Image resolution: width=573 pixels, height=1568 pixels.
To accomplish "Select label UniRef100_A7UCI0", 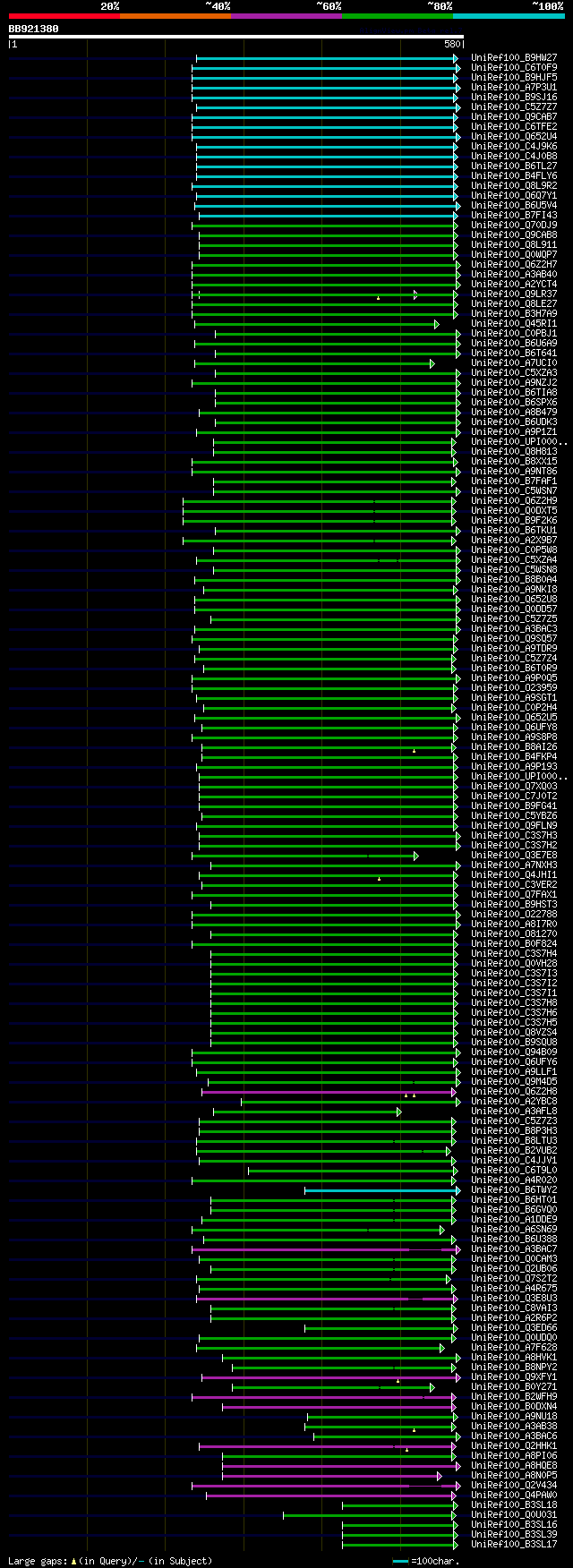I will click(x=514, y=363).
